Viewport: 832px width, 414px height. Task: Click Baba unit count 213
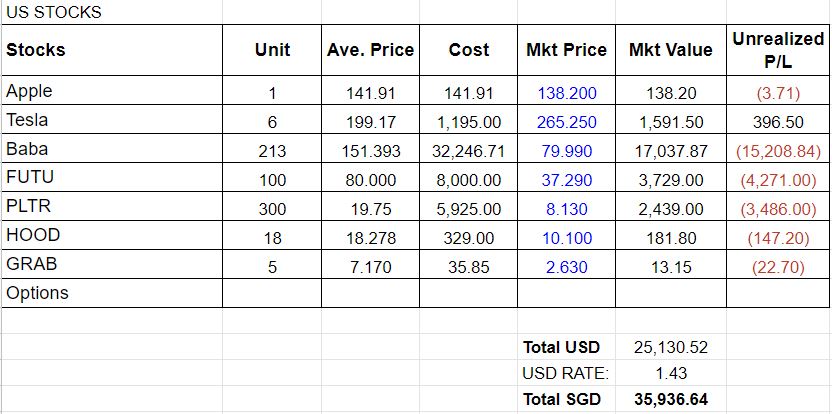coord(272,151)
